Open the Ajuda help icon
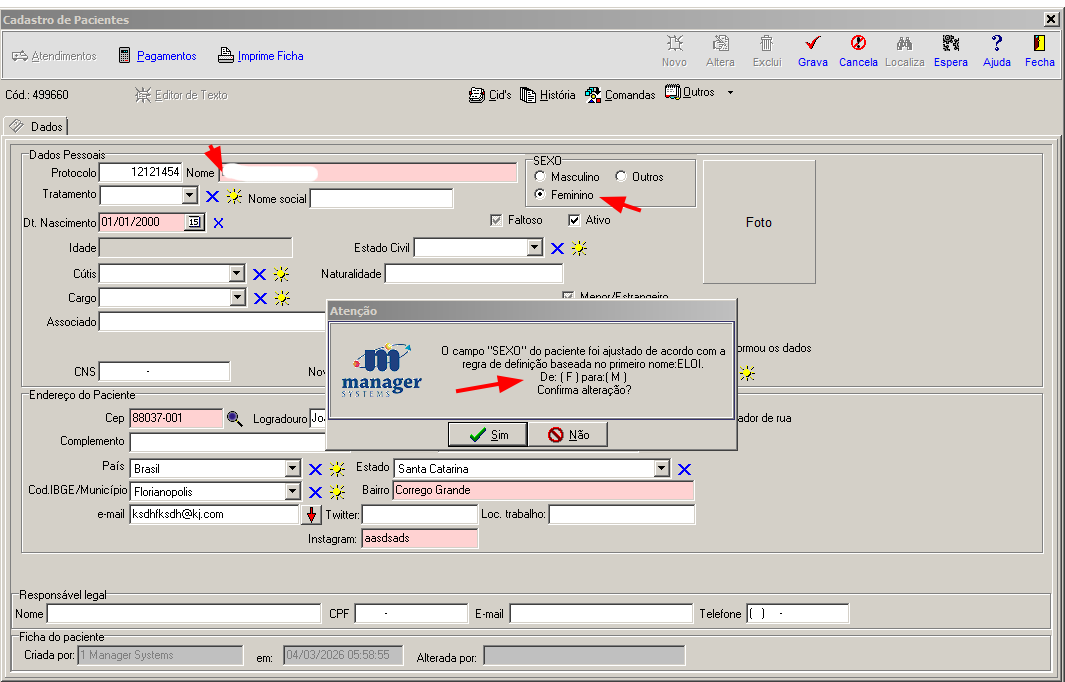 coord(996,44)
